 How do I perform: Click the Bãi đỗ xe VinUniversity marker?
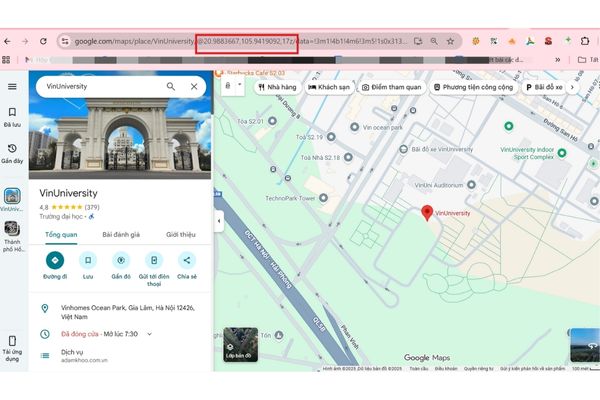(x=403, y=149)
